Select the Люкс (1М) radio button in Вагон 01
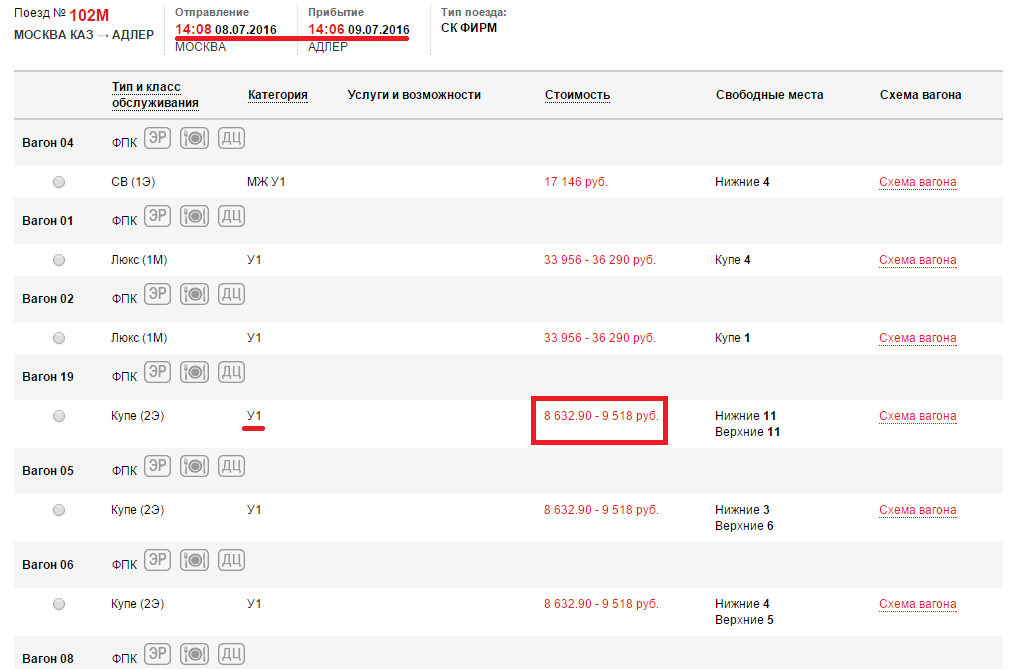Image resolution: width=1021 pixels, height=669 pixels. [x=59, y=260]
